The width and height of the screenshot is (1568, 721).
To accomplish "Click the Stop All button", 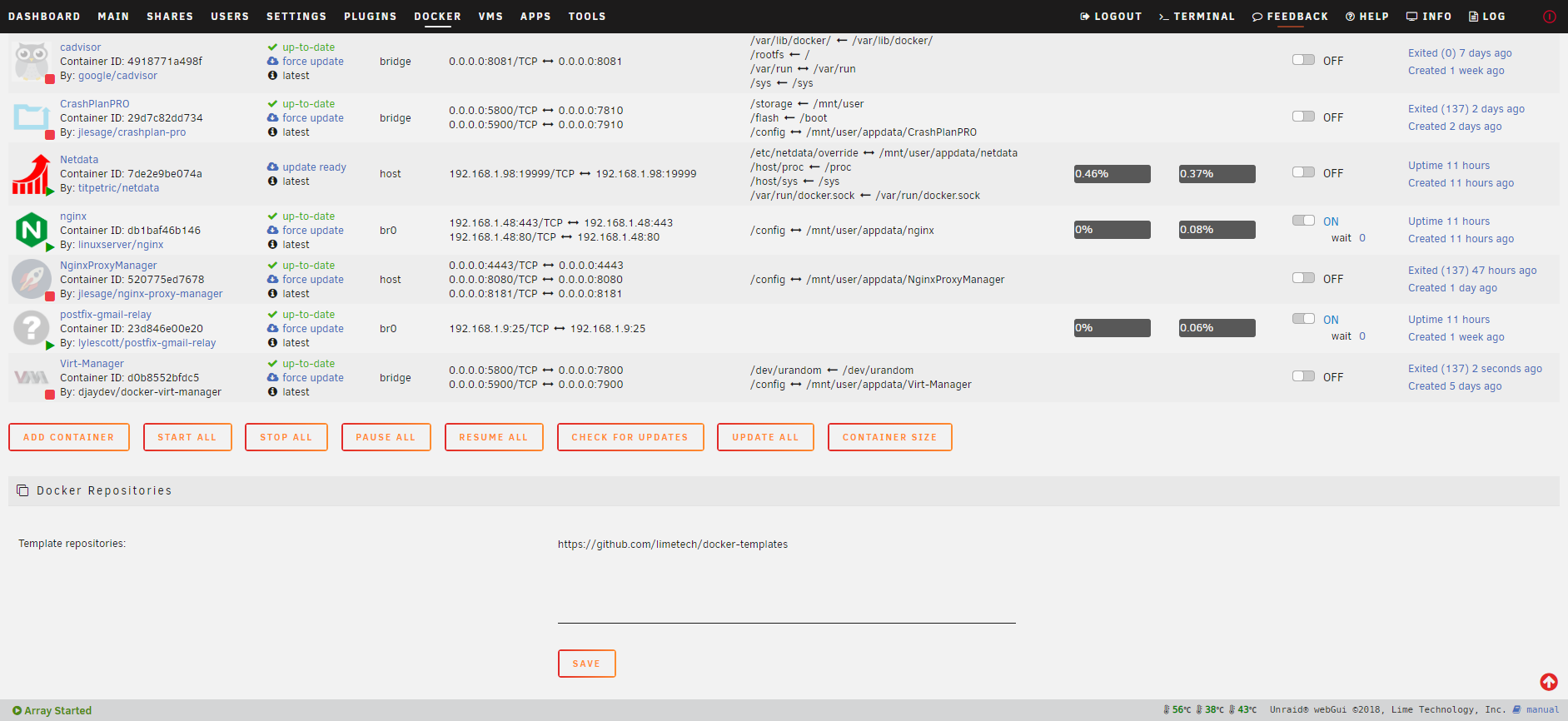I will tap(286, 437).
